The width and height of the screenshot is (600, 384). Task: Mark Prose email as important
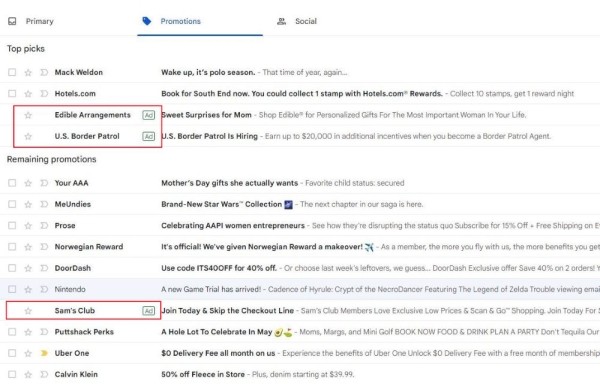coord(44,226)
